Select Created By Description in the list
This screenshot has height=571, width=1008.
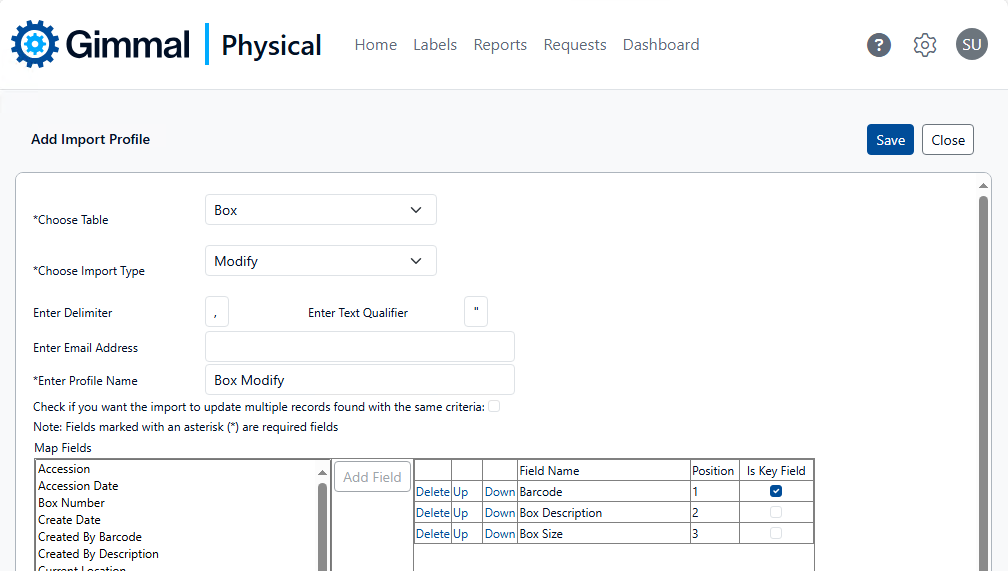(x=98, y=554)
